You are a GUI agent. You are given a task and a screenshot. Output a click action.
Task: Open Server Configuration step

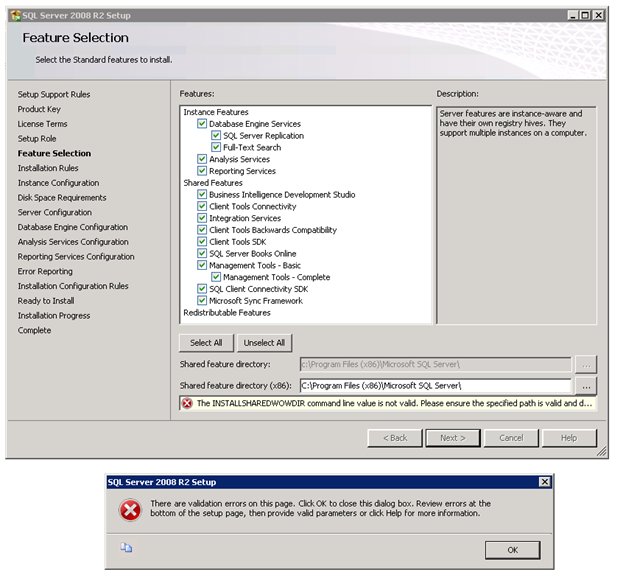tap(55, 212)
